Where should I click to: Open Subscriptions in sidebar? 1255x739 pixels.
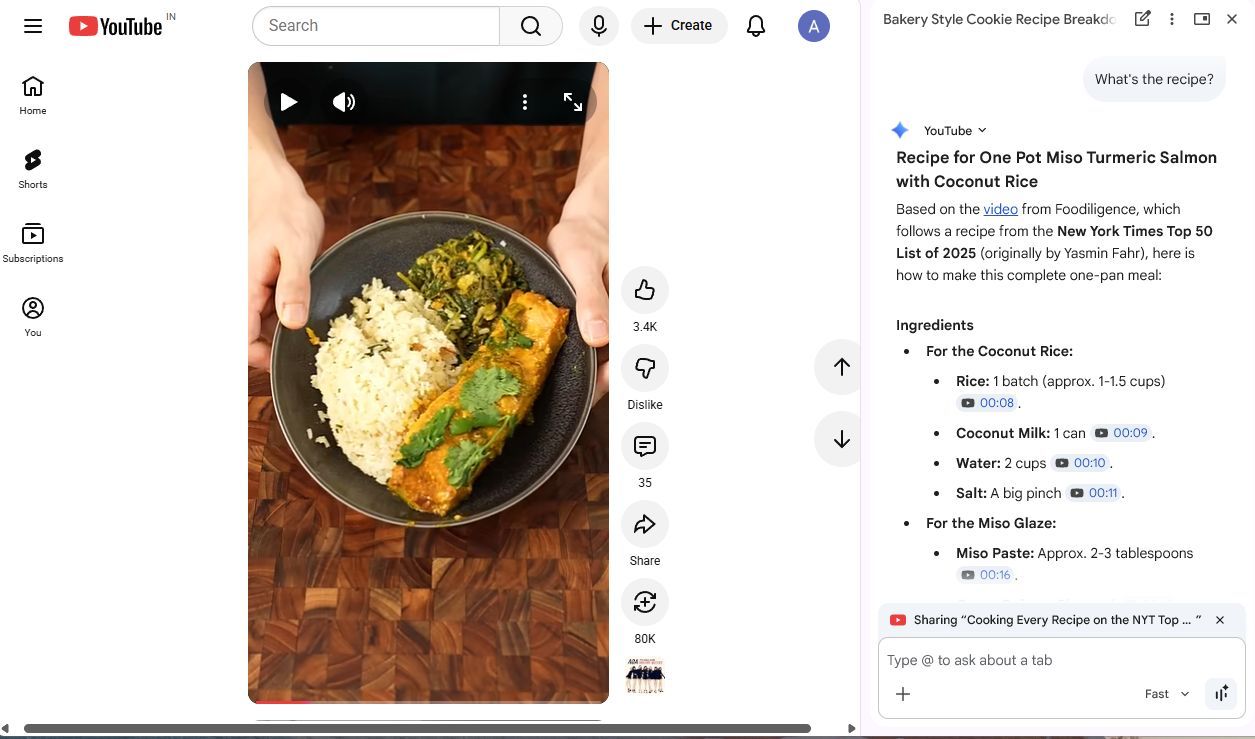coord(33,243)
